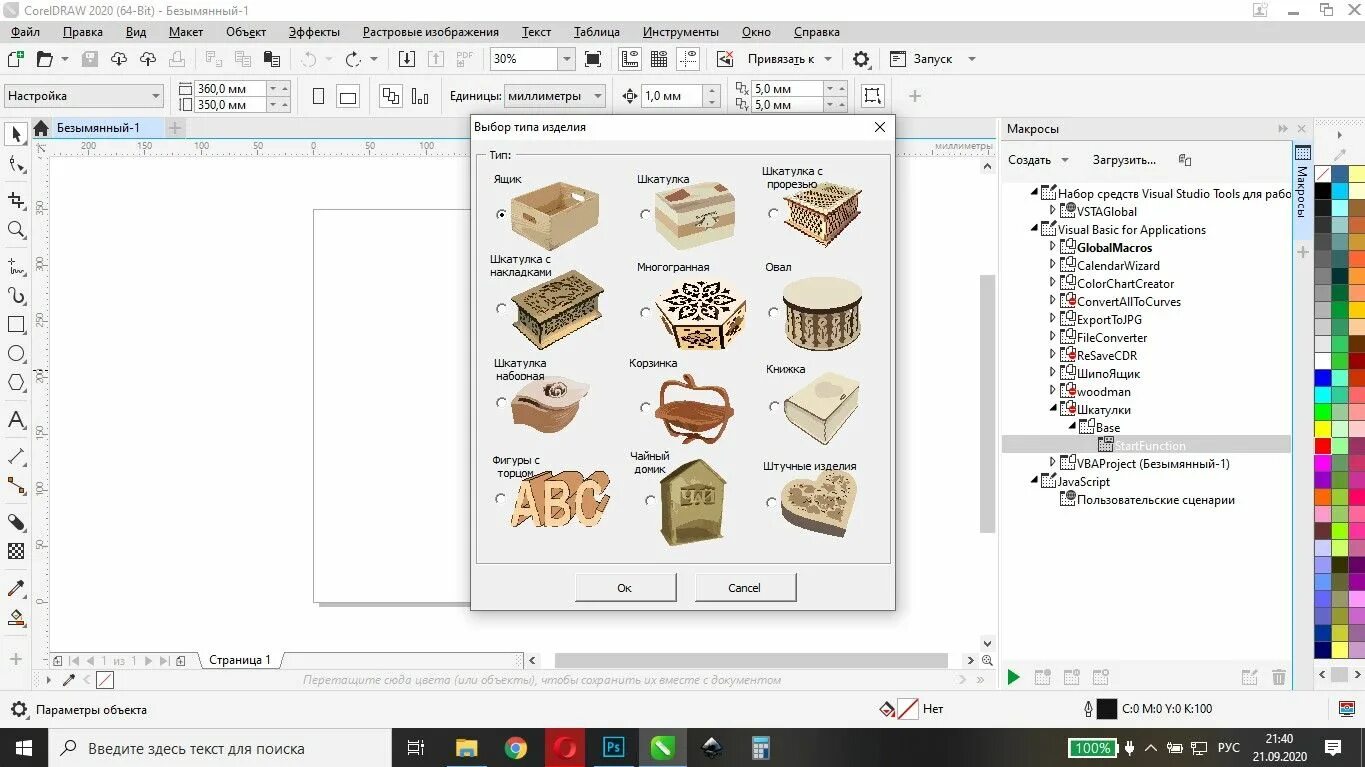Click the page width 360,0 мм field
This screenshot has width=1365, height=767.
click(230, 89)
